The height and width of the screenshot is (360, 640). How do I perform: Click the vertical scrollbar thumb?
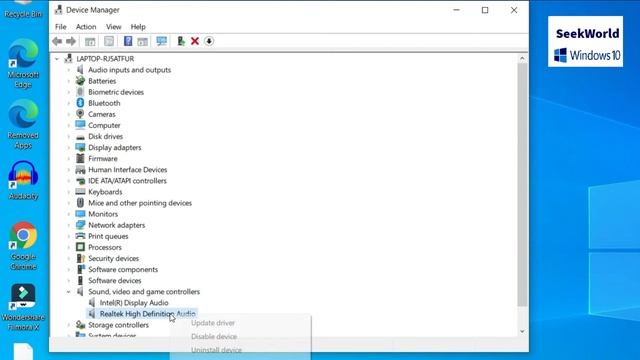(x=522, y=184)
